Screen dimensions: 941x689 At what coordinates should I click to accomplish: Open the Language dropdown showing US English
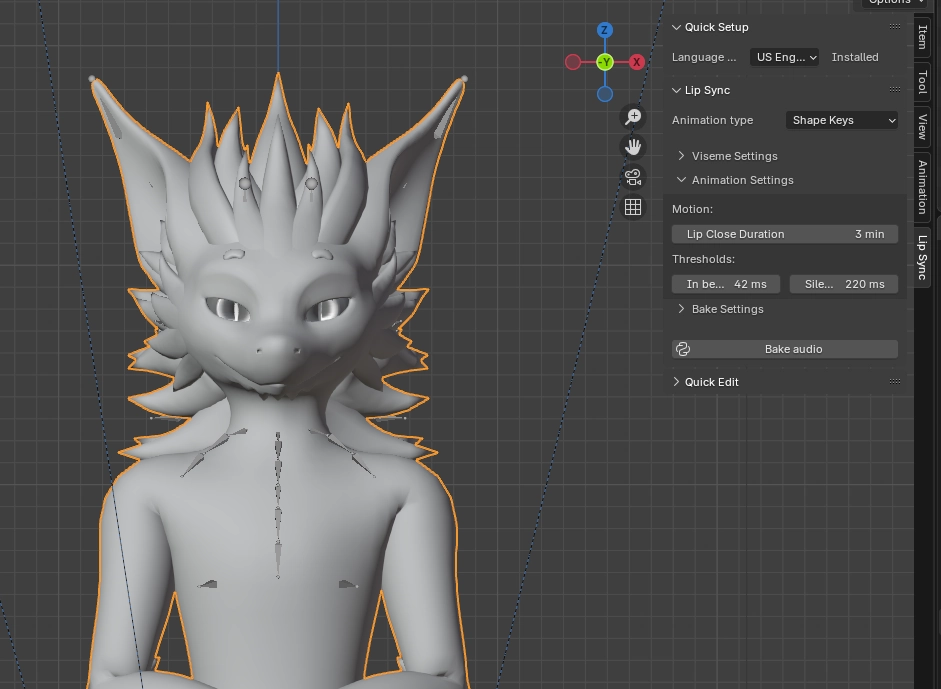point(785,57)
